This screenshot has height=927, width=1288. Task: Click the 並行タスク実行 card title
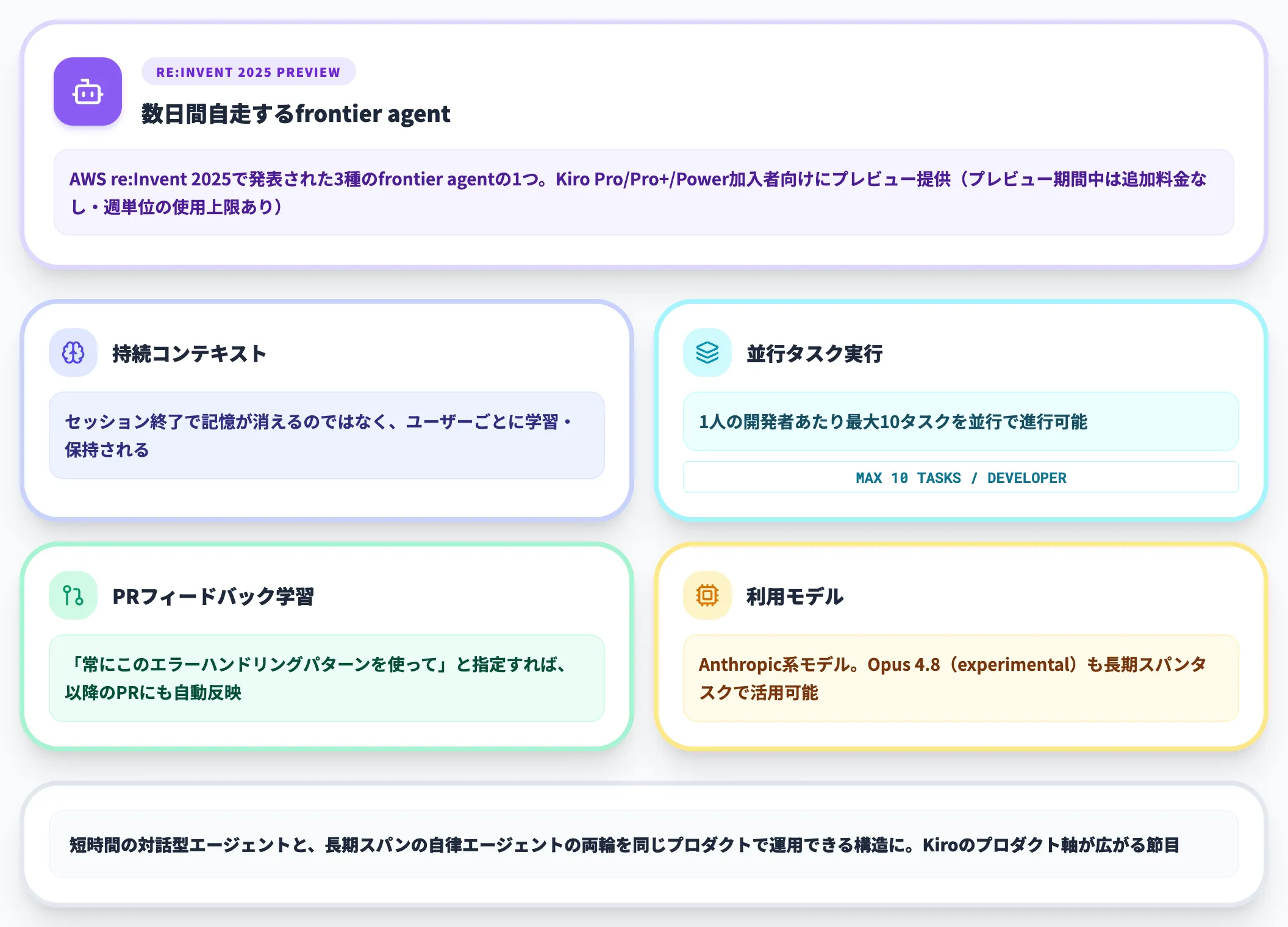click(x=815, y=353)
